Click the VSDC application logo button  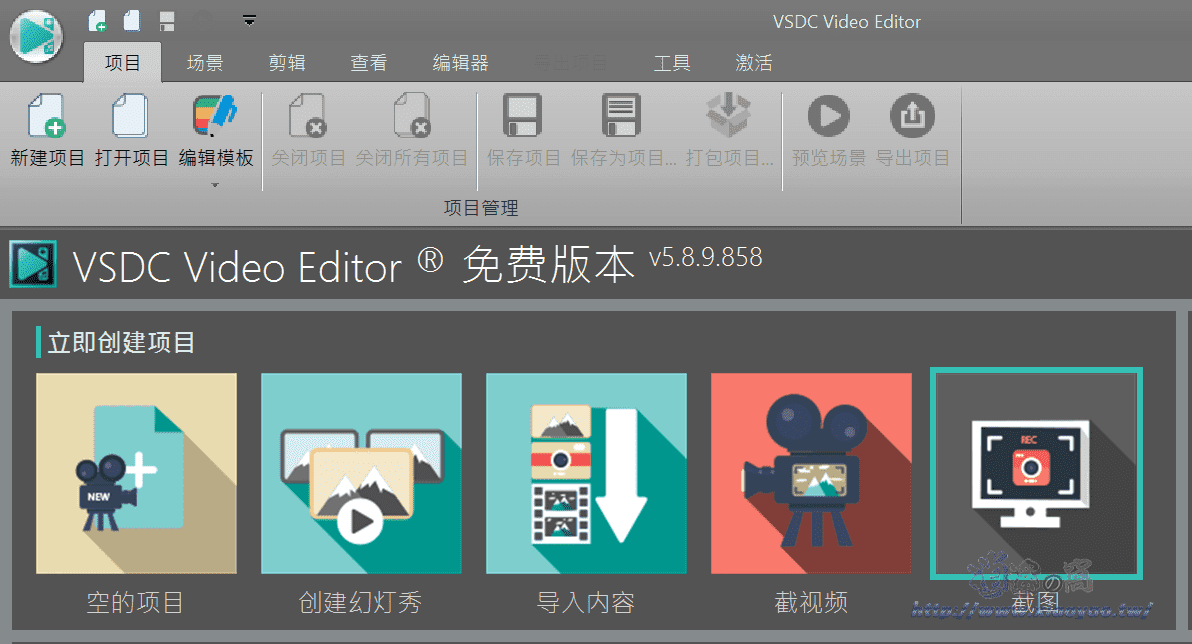(36, 36)
